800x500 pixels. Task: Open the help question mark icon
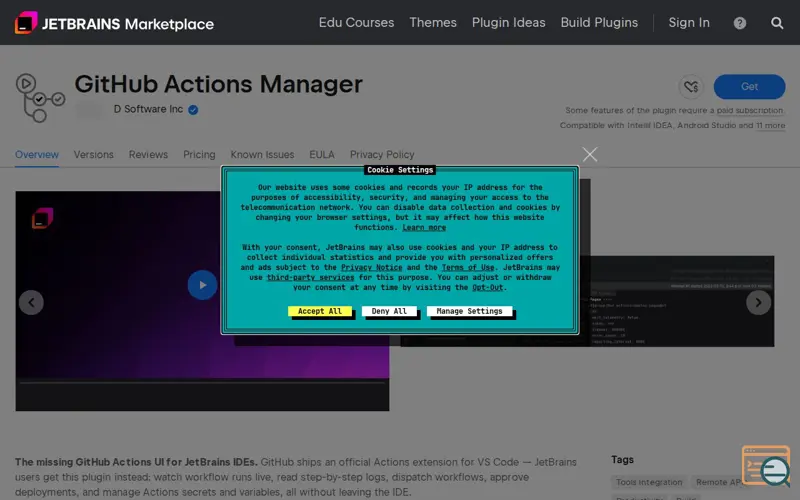tap(740, 23)
